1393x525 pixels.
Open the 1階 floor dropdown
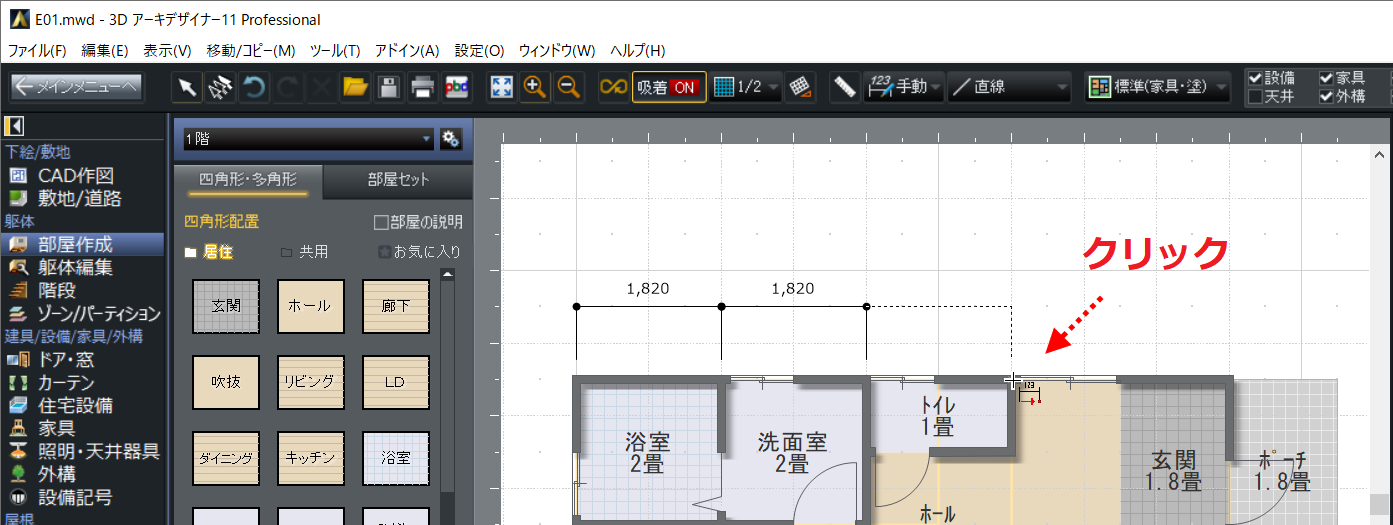coord(306,139)
